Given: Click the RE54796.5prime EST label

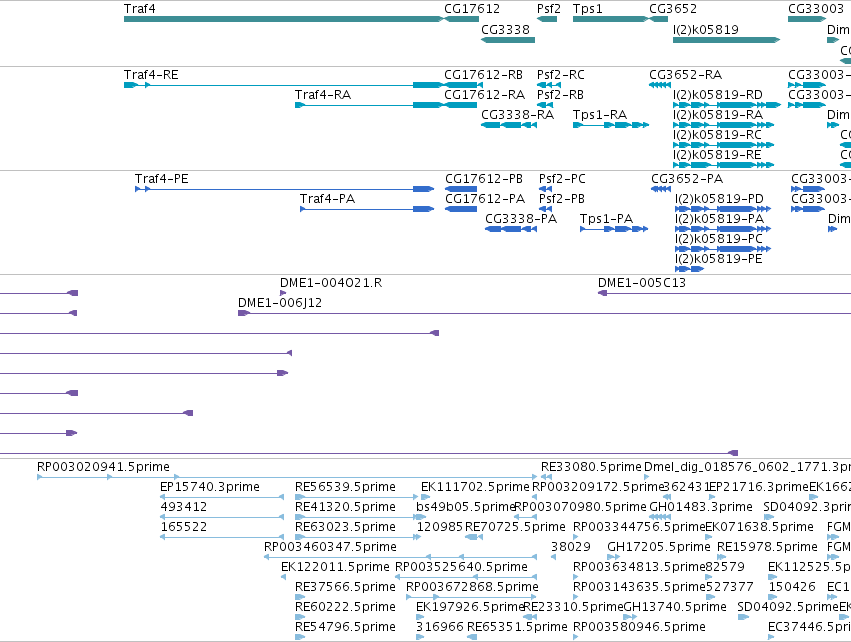Looking at the screenshot, I should tap(345, 627).
